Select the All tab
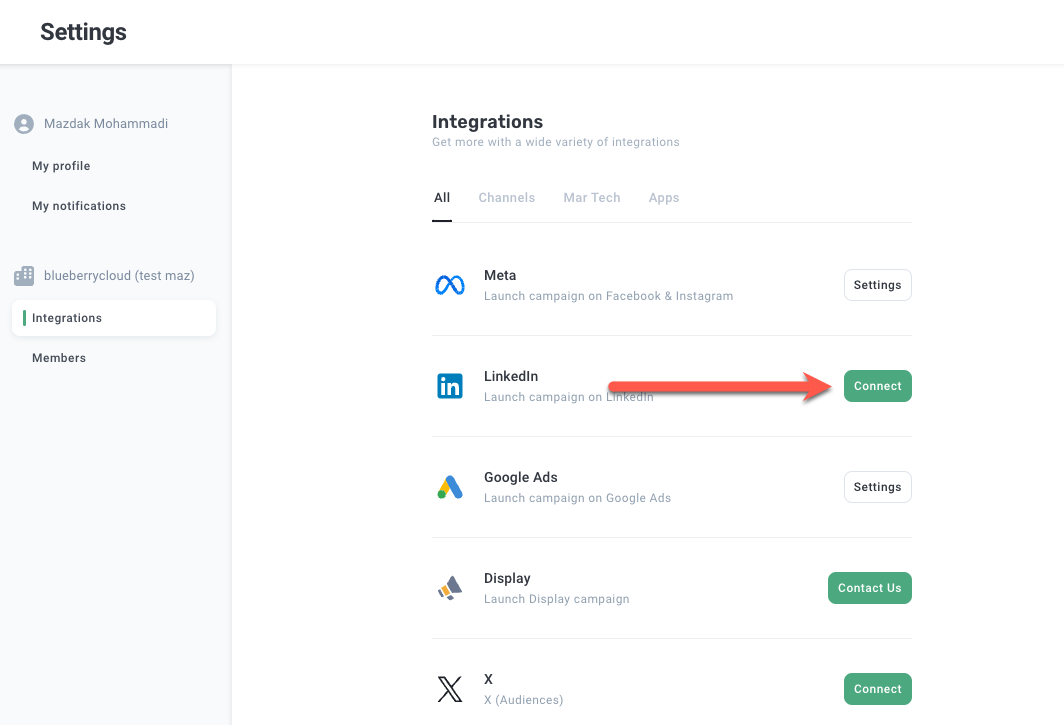 [442, 198]
